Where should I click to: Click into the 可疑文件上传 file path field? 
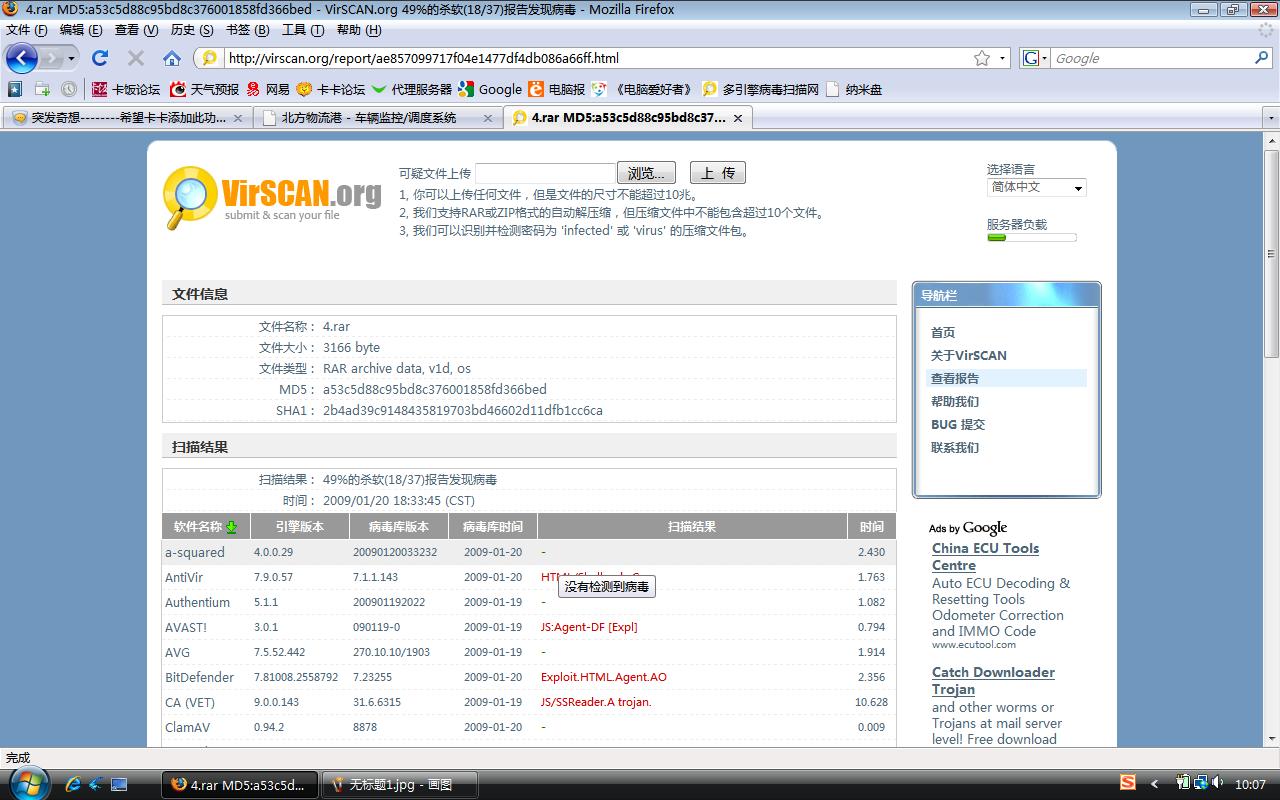[x=545, y=173]
